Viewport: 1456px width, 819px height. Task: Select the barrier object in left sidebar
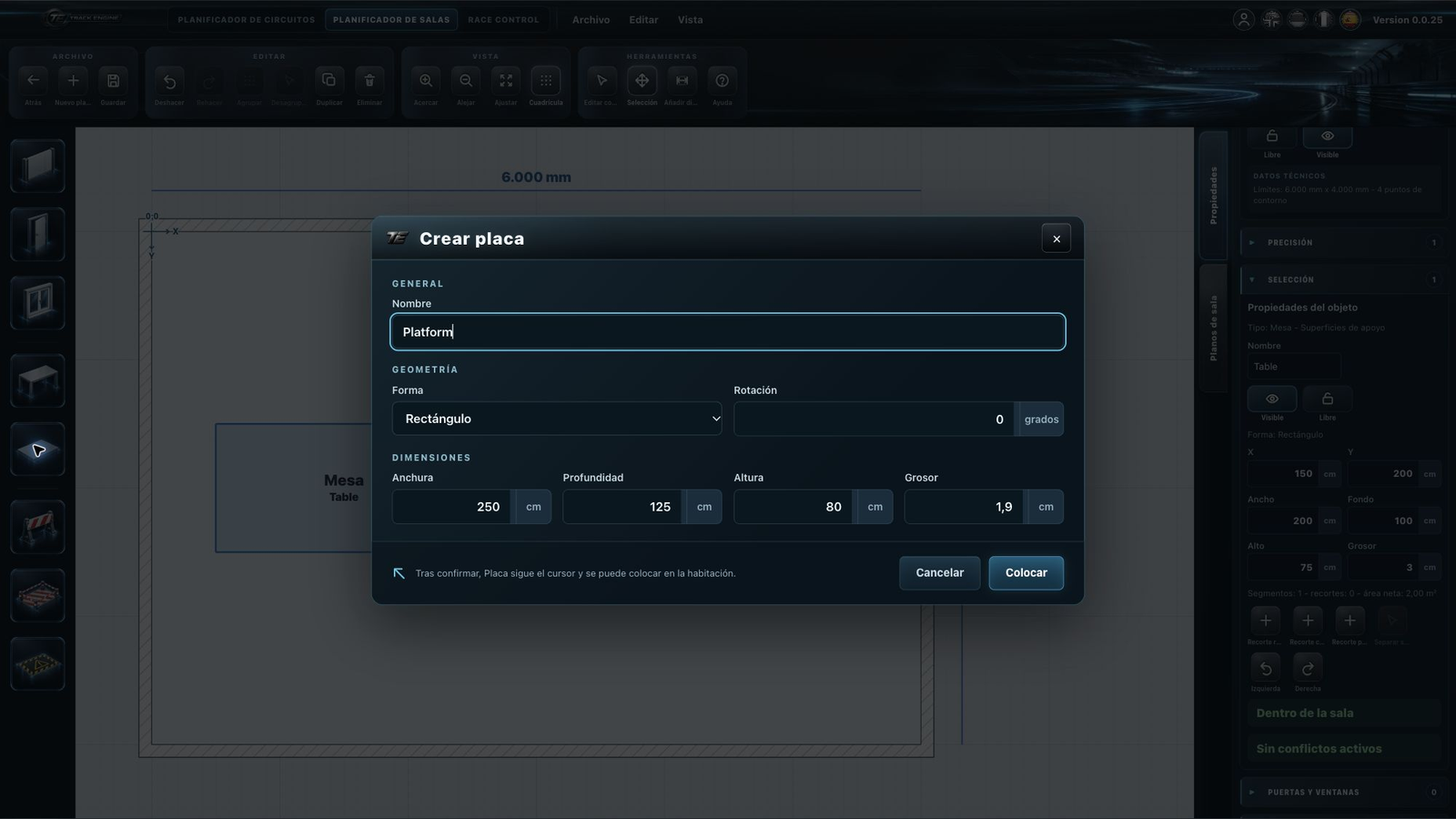tap(37, 527)
